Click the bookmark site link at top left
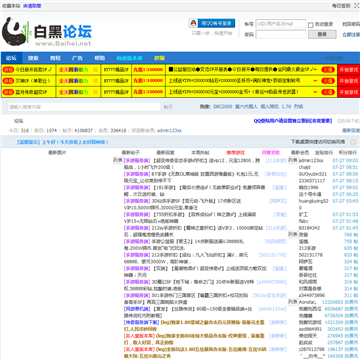Viewport: 360px width, 360px height. pyautogui.click(x=11, y=6)
